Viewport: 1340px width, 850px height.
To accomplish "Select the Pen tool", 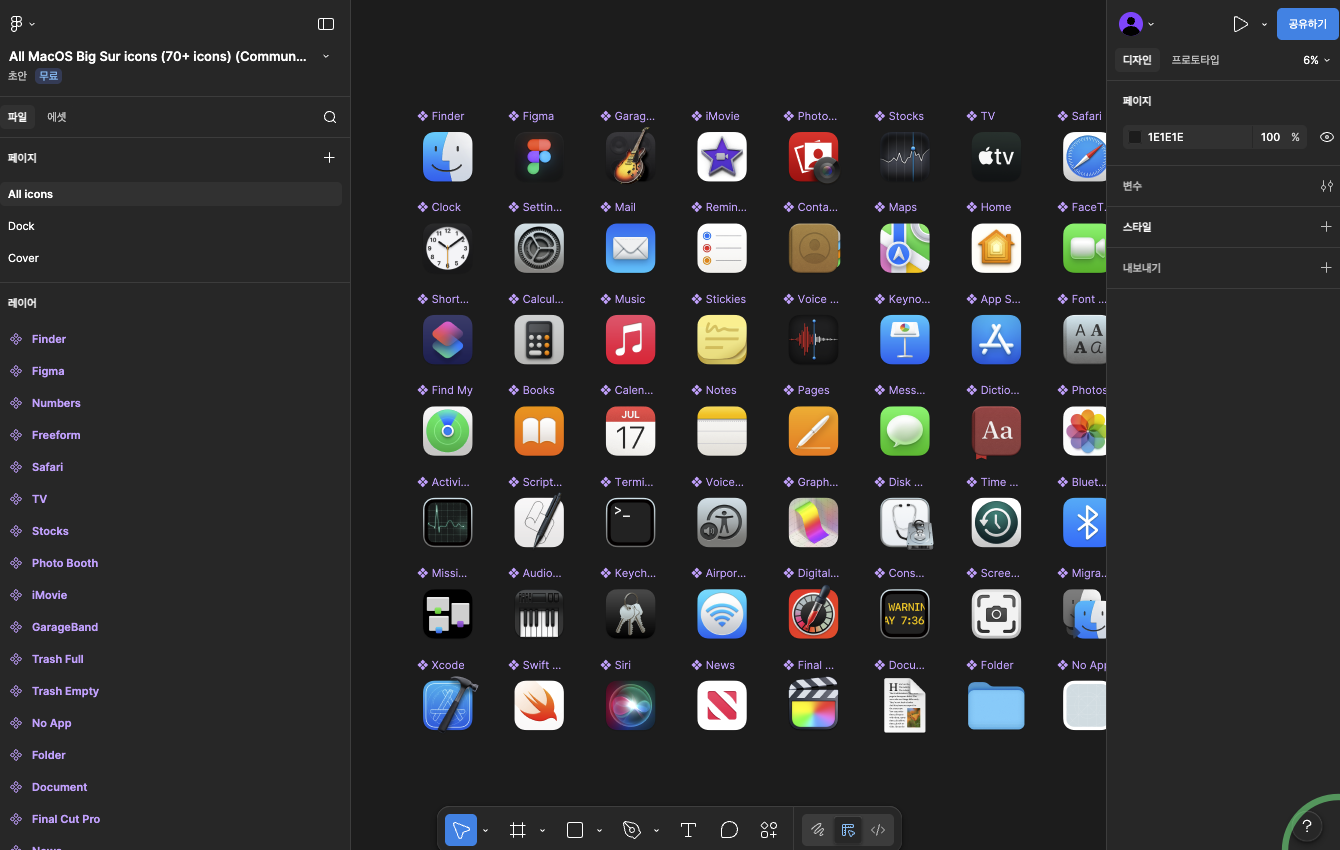I will (x=632, y=830).
